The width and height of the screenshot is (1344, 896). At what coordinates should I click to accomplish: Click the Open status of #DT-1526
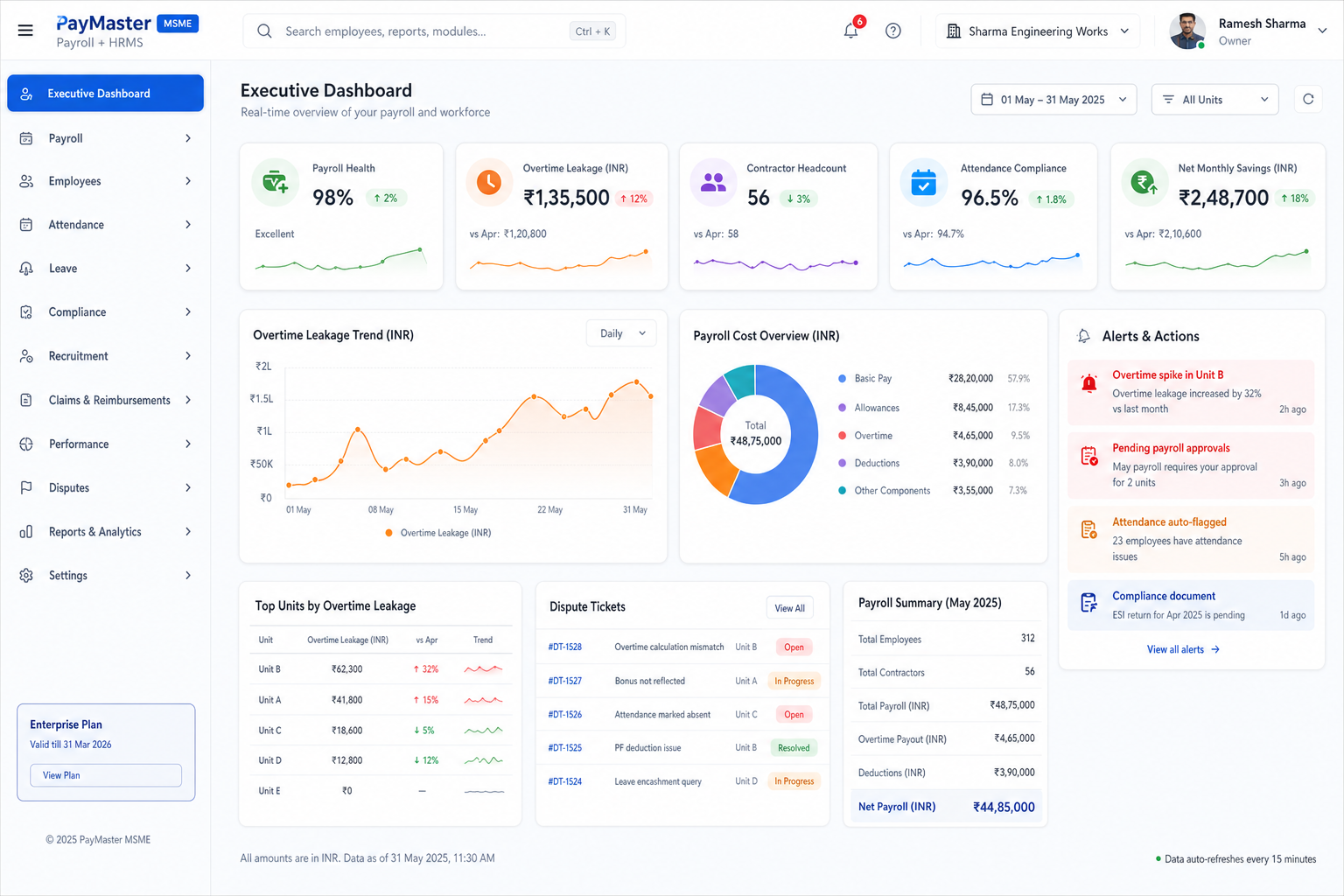[794, 715]
